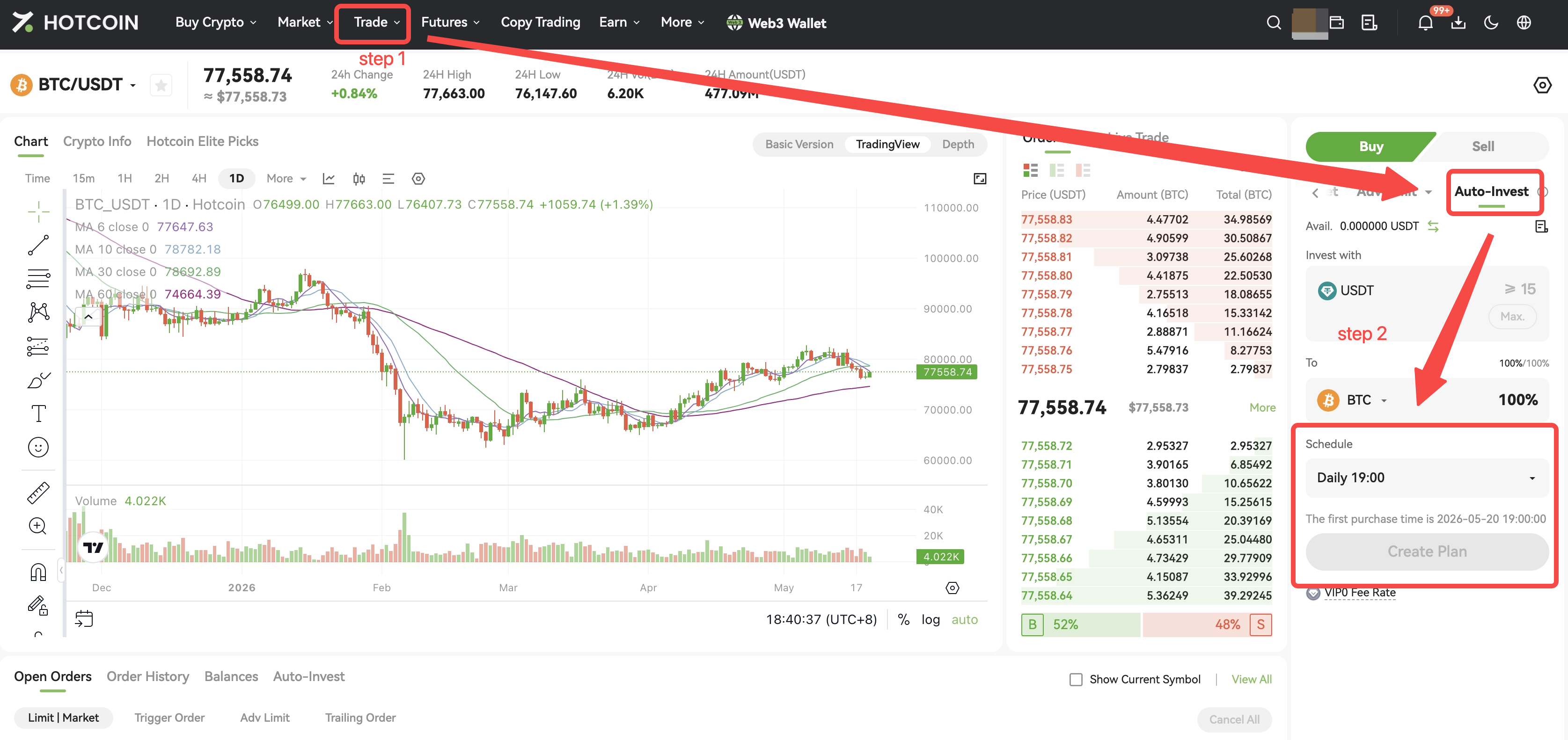Viewport: 1568px width, 740px height.
Task: Open the Balances tab
Action: tap(231, 677)
